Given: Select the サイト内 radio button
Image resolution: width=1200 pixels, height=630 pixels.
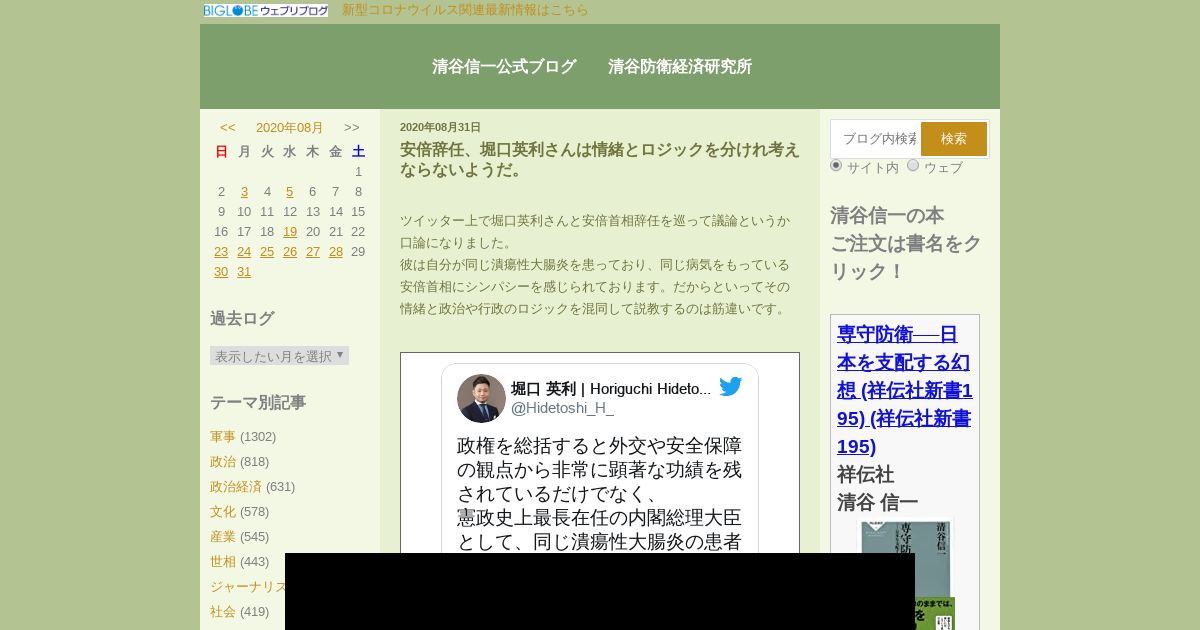Looking at the screenshot, I should click(x=836, y=166).
